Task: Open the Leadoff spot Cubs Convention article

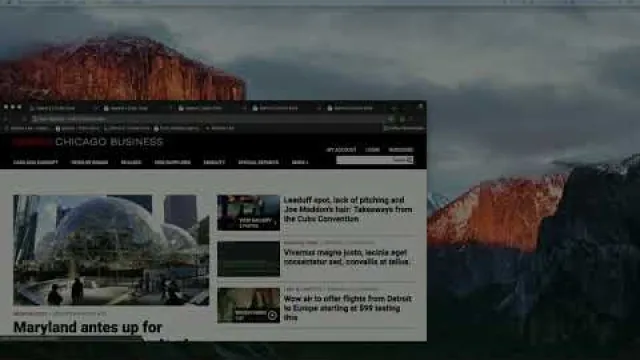Action: [348, 209]
